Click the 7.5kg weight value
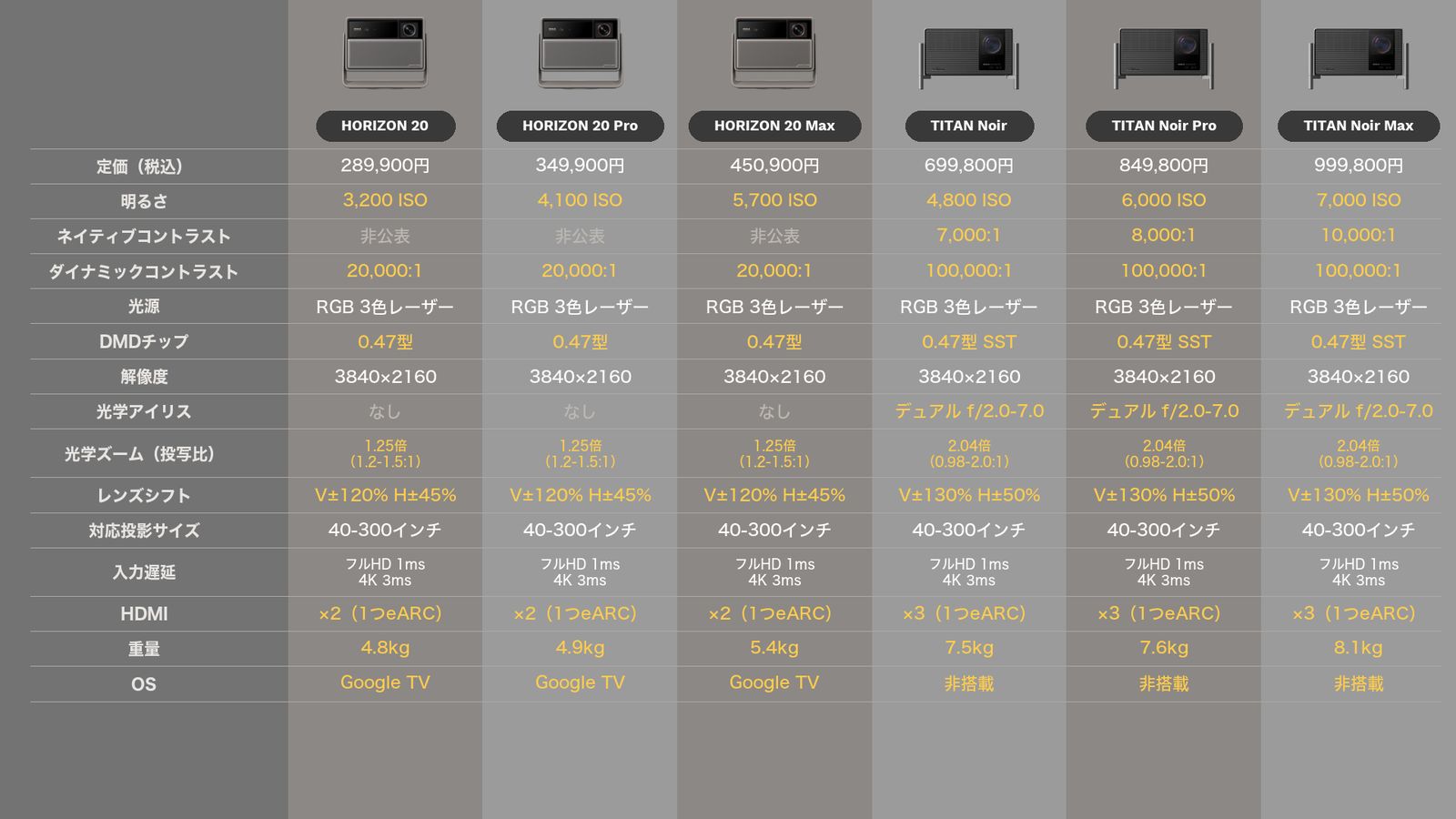The width and height of the screenshot is (1456, 819). [x=969, y=648]
